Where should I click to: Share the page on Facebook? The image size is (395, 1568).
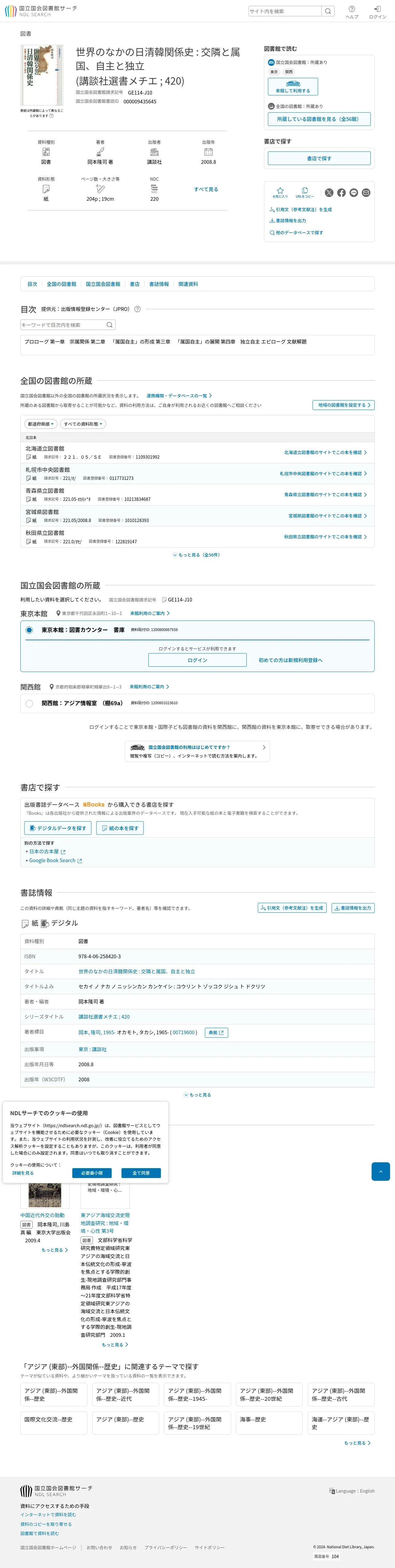[x=341, y=192]
